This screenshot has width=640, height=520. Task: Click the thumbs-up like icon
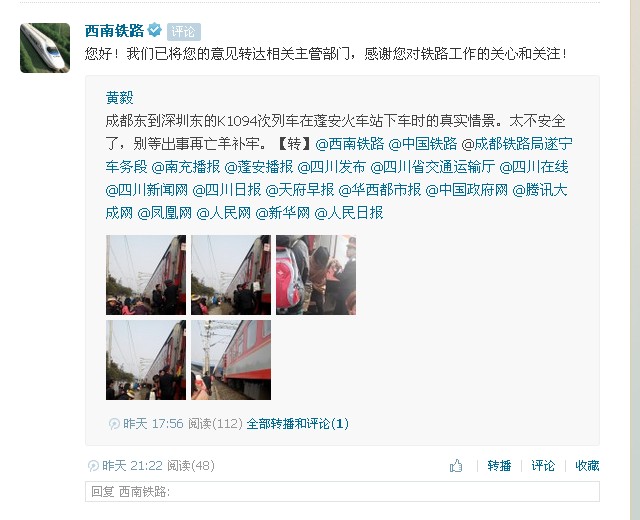456,465
